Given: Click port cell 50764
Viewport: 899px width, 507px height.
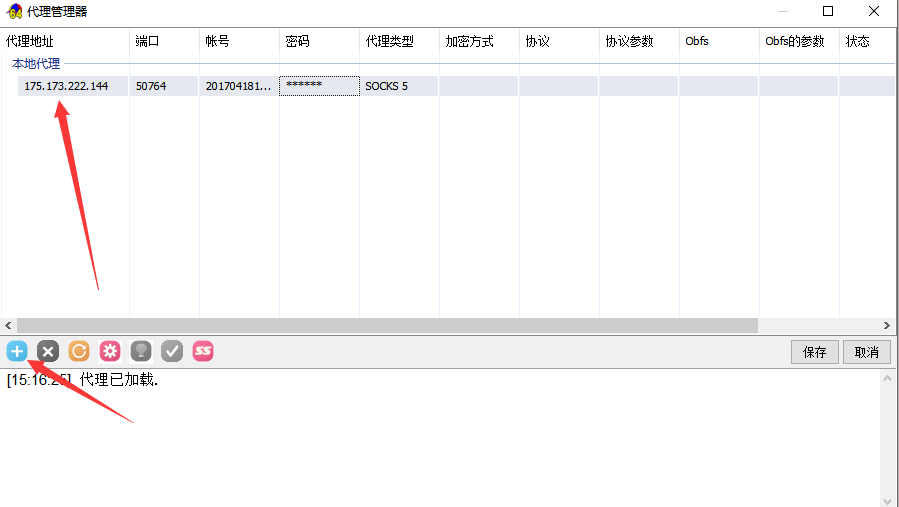Looking at the screenshot, I should [164, 86].
